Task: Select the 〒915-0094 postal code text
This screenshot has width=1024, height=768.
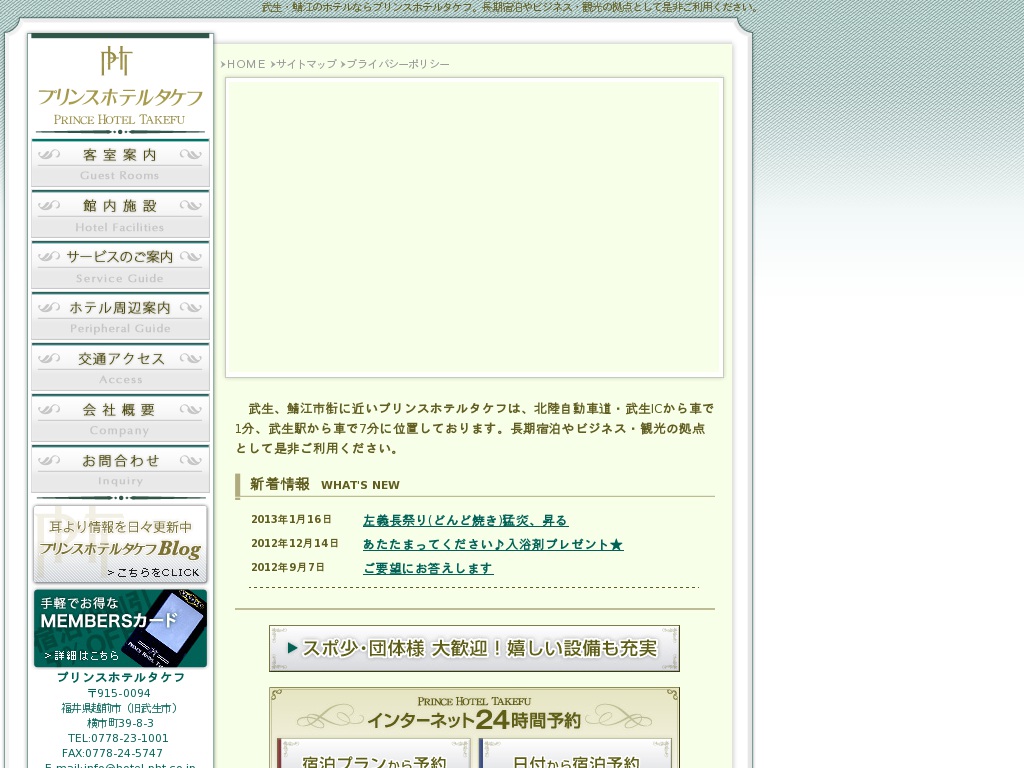Action: pyautogui.click(x=119, y=693)
